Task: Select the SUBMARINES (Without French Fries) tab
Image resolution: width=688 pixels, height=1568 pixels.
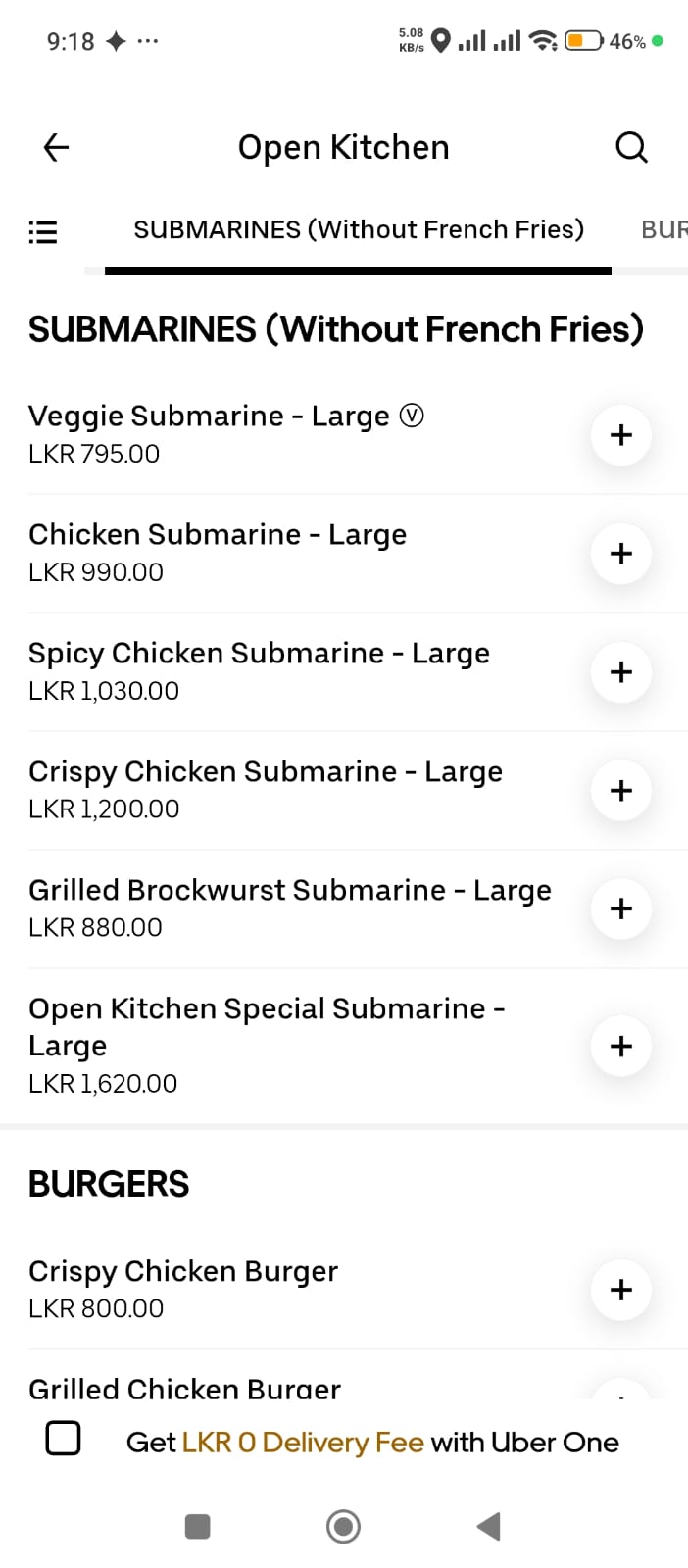Action: 359,229
